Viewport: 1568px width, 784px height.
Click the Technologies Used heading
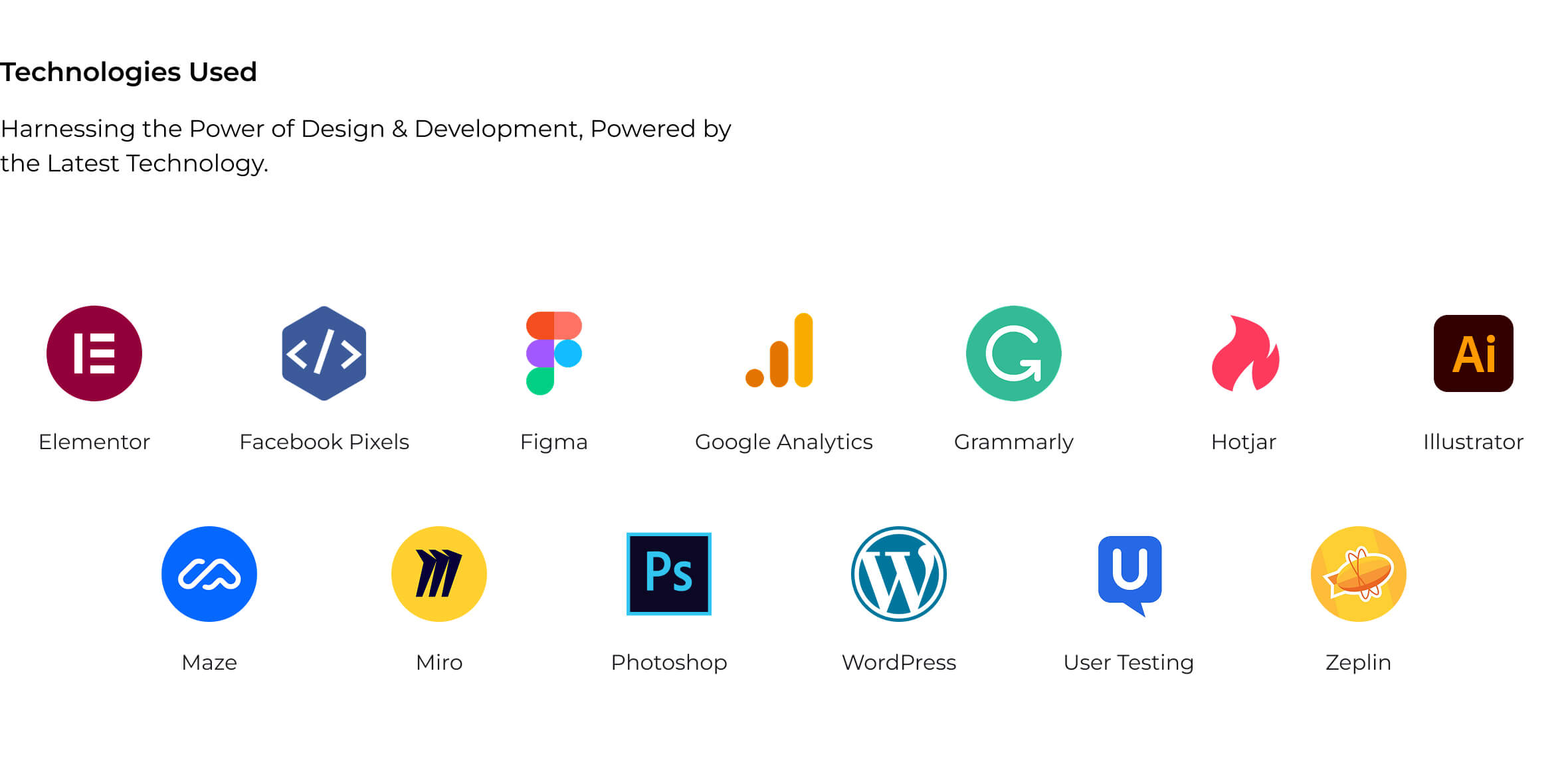click(128, 72)
